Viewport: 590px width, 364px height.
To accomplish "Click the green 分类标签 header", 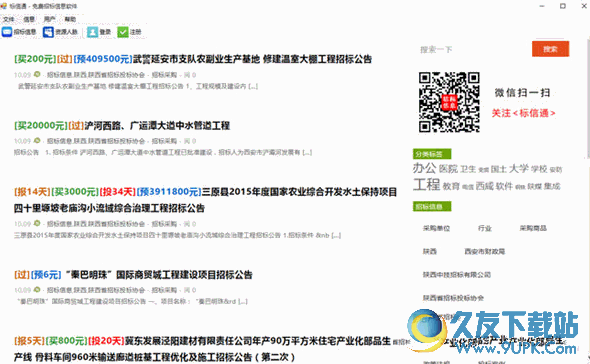I will click(x=432, y=154).
